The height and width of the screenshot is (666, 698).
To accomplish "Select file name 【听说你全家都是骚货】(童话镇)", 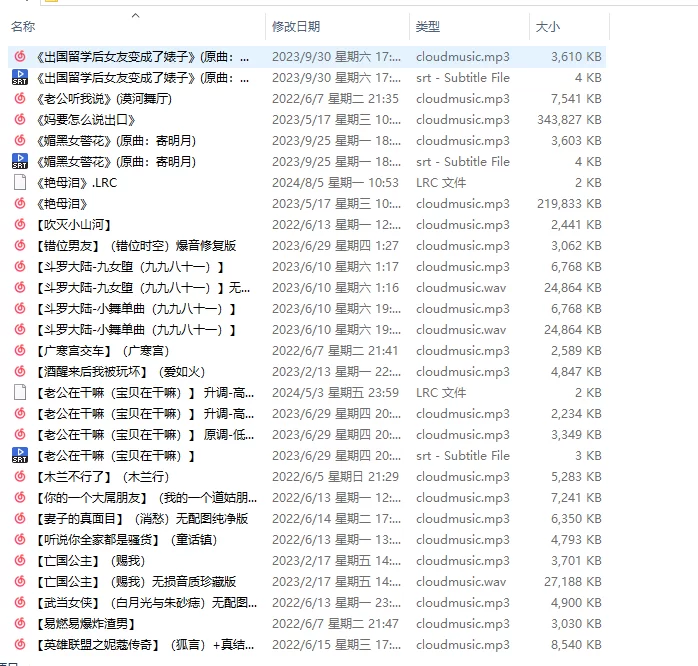I will [127, 540].
